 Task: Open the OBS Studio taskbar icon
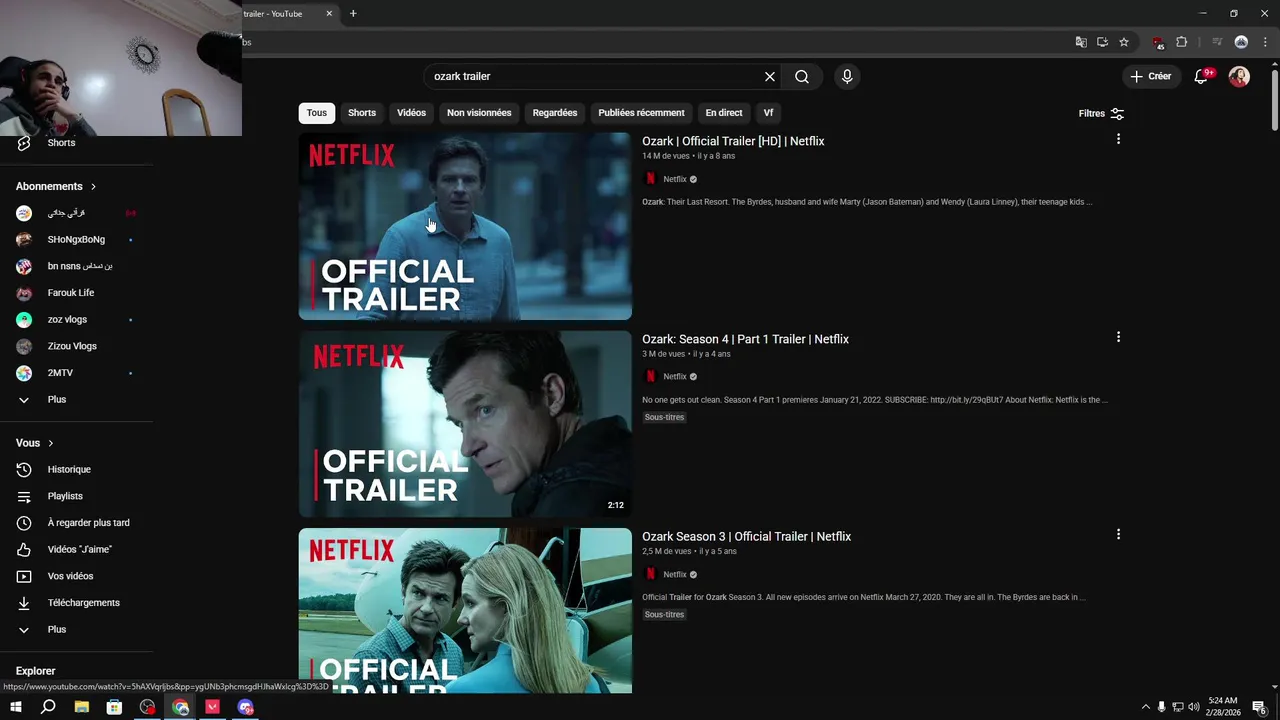pyautogui.click(x=148, y=707)
